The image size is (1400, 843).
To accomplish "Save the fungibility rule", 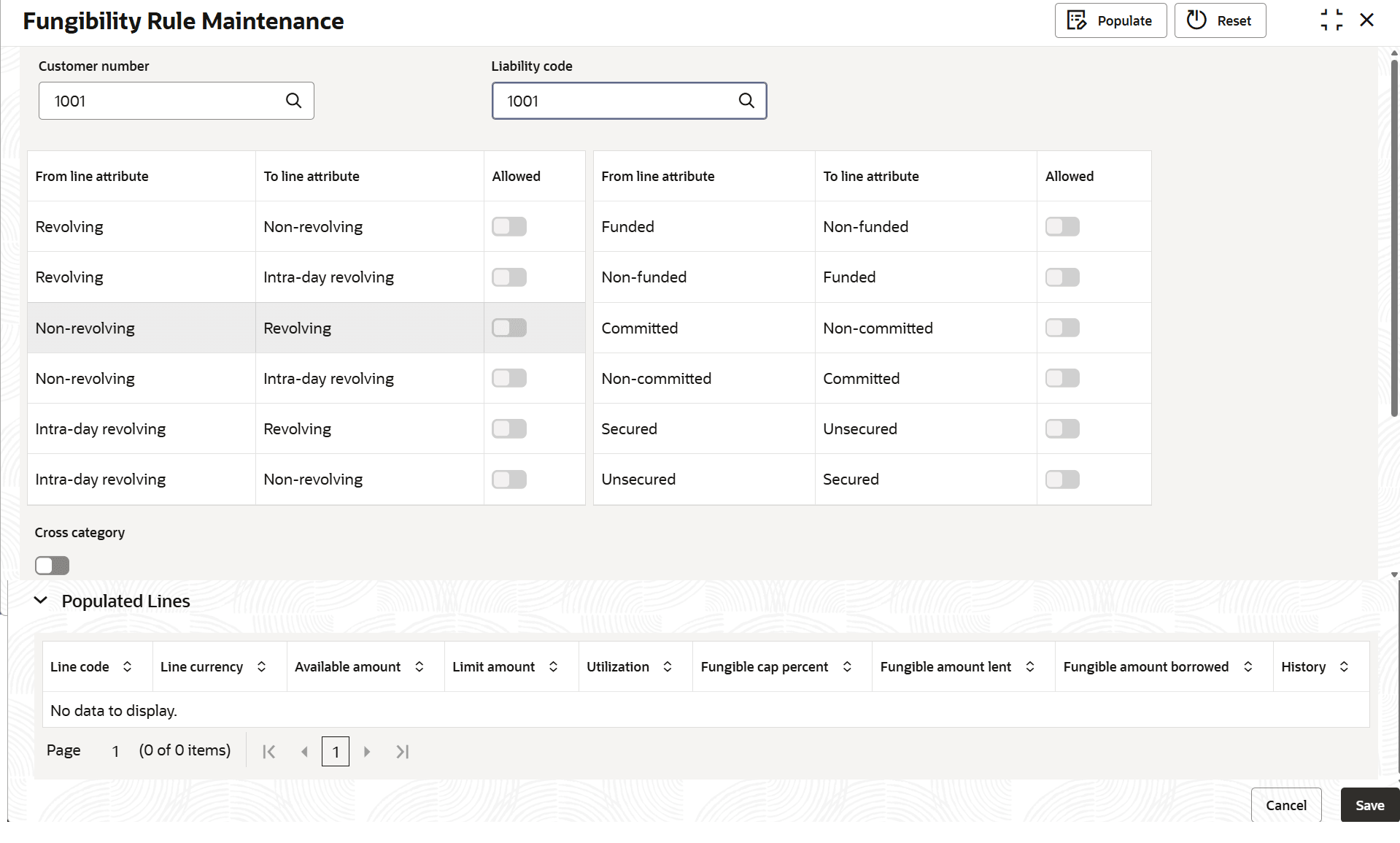I will (x=1369, y=805).
